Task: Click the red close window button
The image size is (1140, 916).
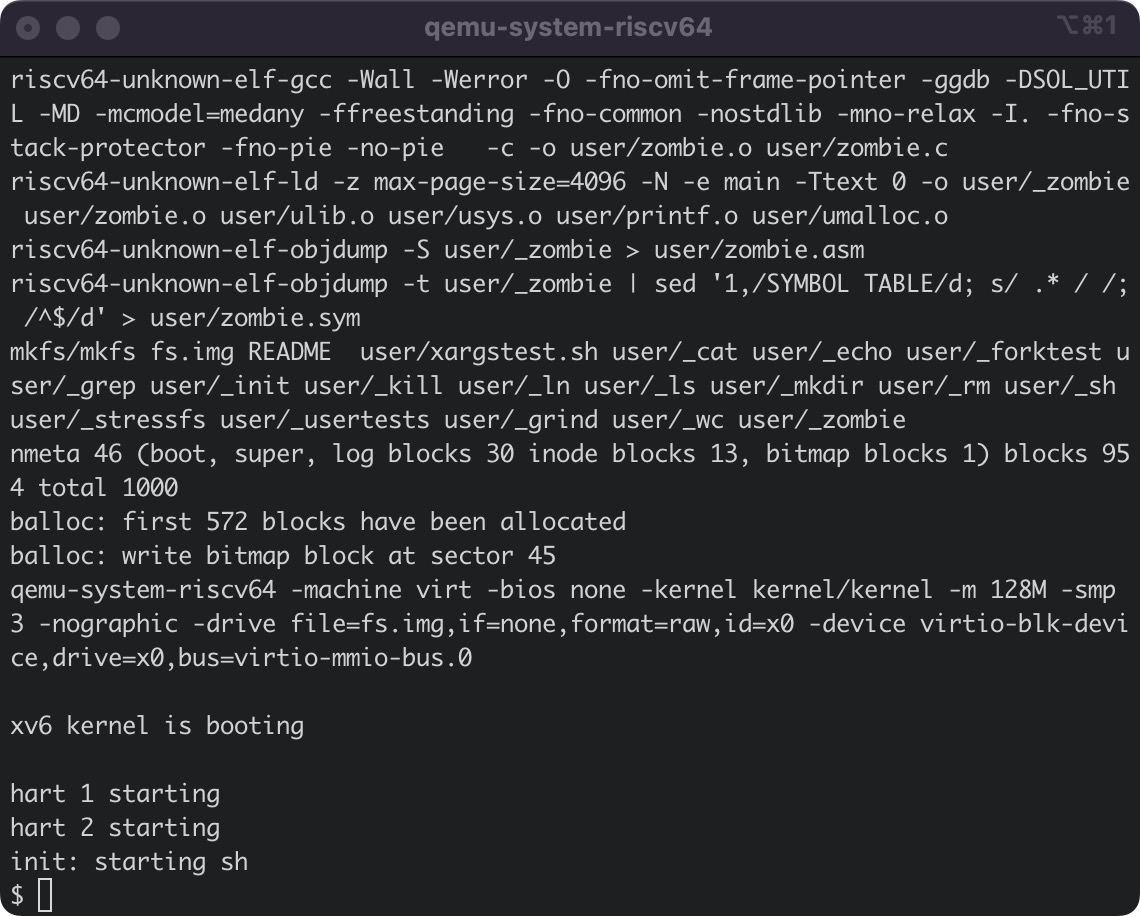Action: (x=29, y=28)
